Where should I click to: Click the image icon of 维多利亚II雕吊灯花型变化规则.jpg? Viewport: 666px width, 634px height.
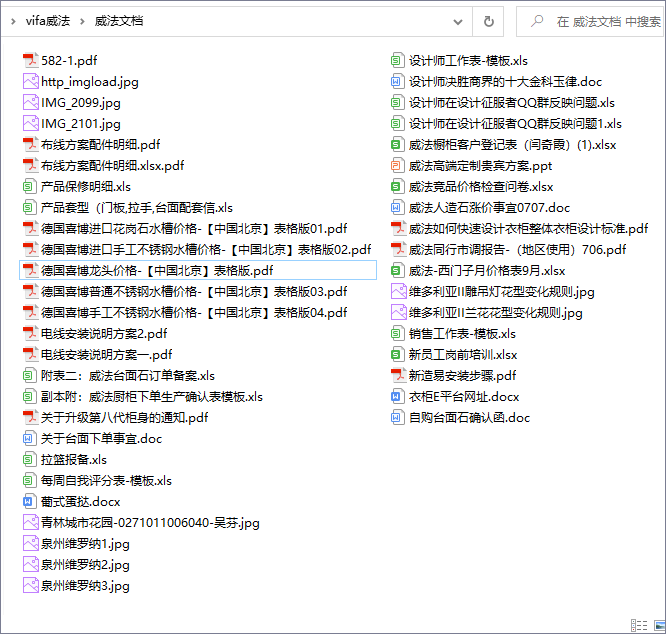pyautogui.click(x=398, y=291)
